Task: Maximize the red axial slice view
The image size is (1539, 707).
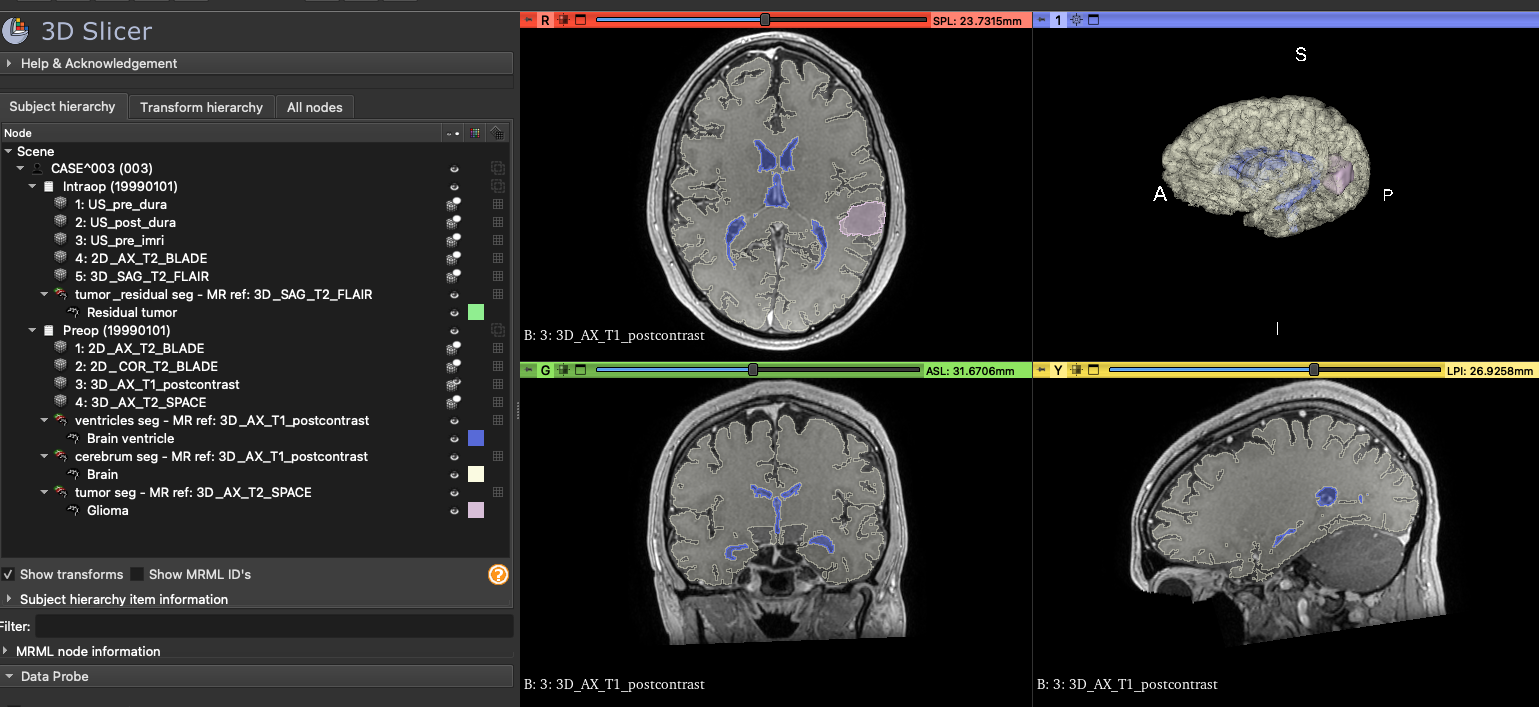Action: (x=581, y=19)
